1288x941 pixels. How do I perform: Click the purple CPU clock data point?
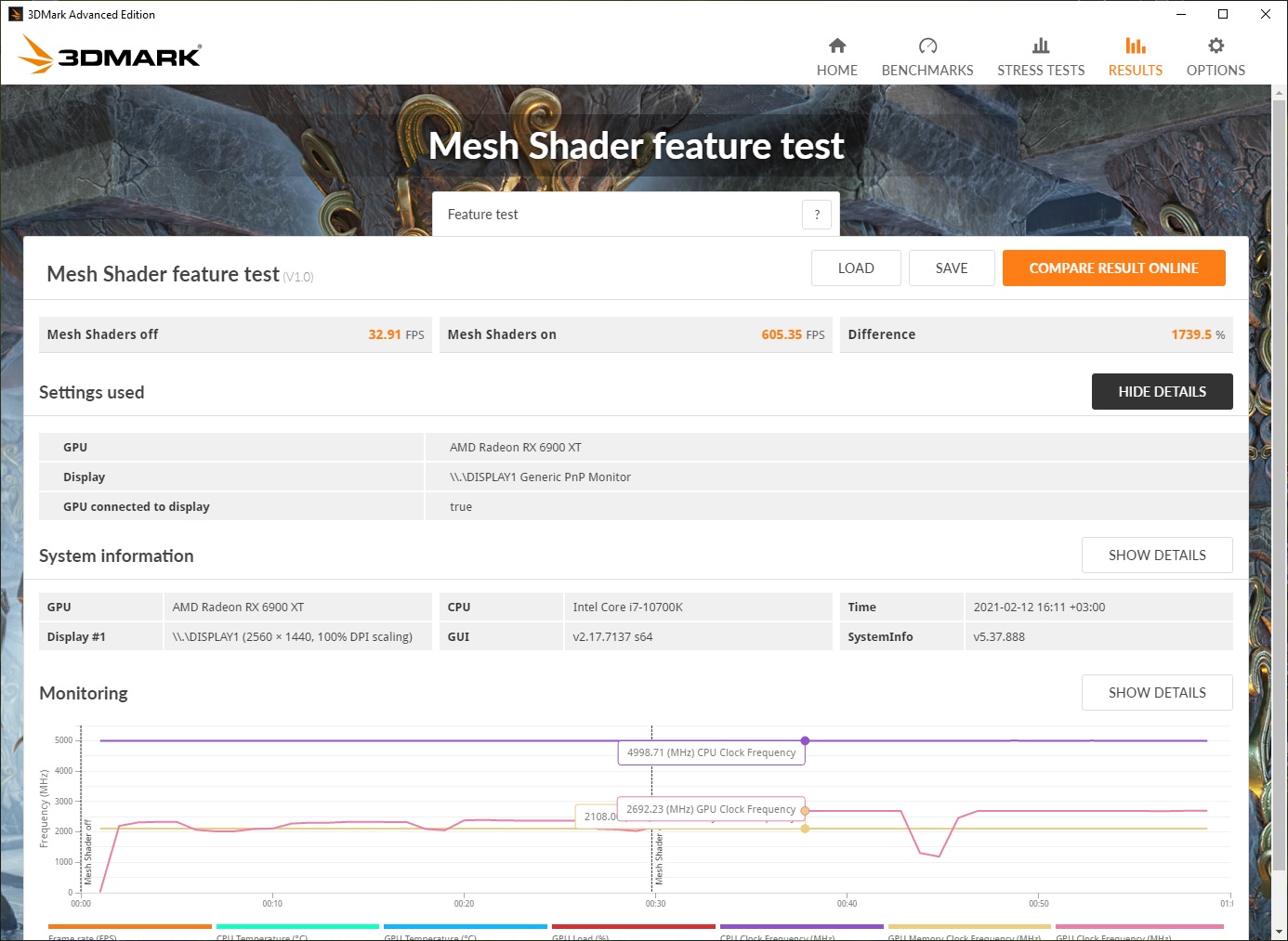pos(805,740)
